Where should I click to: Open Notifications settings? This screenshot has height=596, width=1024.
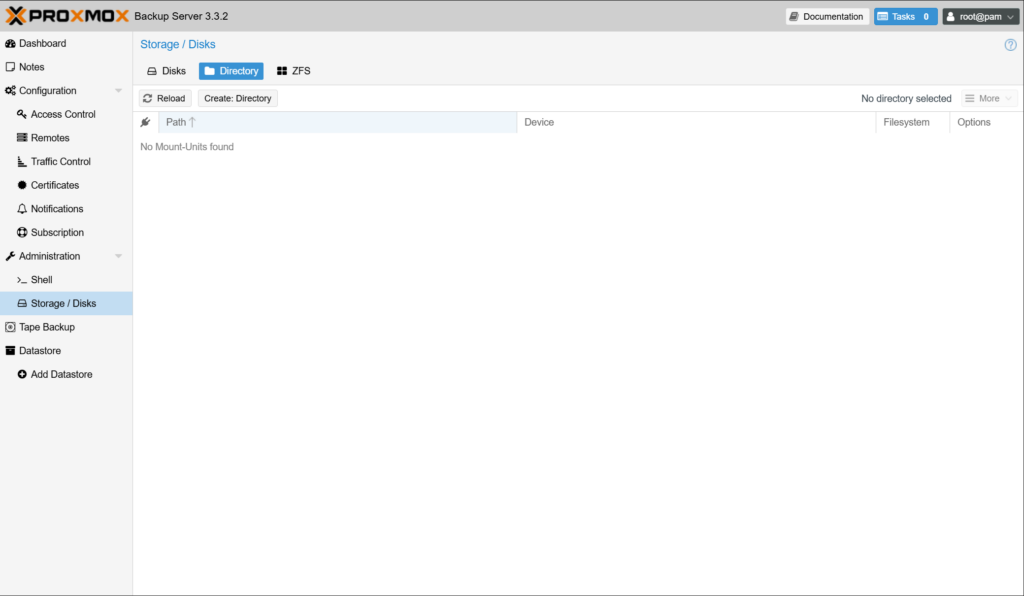click(56, 209)
